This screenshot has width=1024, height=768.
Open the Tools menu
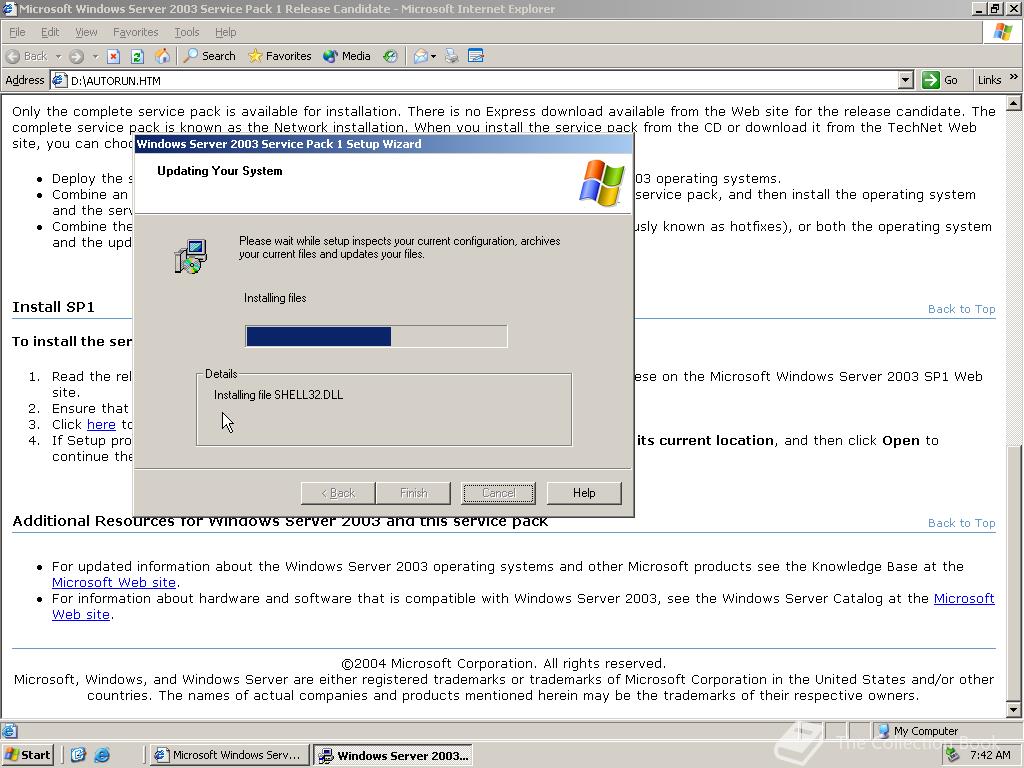(x=186, y=32)
